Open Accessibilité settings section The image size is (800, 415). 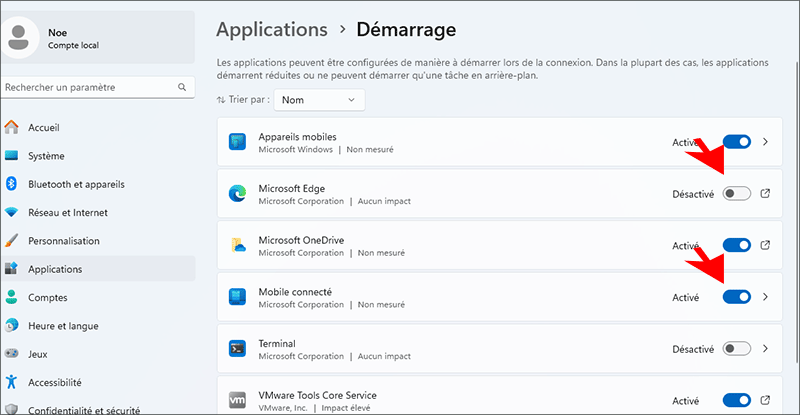pos(98,382)
